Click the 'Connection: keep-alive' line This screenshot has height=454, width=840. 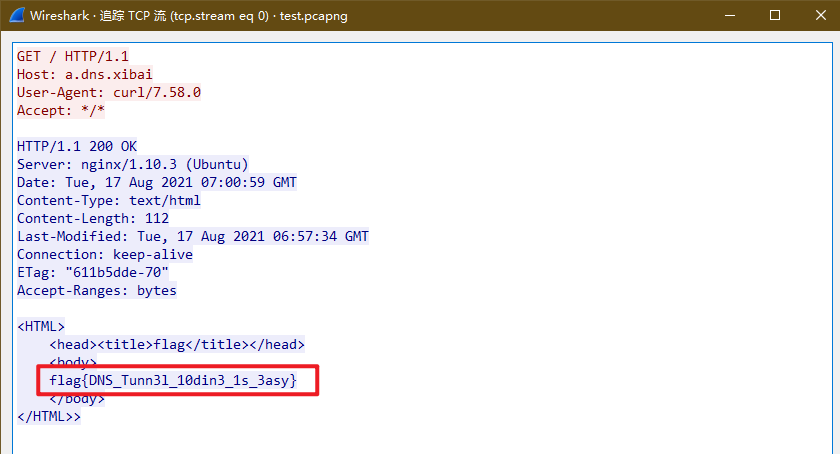click(104, 254)
